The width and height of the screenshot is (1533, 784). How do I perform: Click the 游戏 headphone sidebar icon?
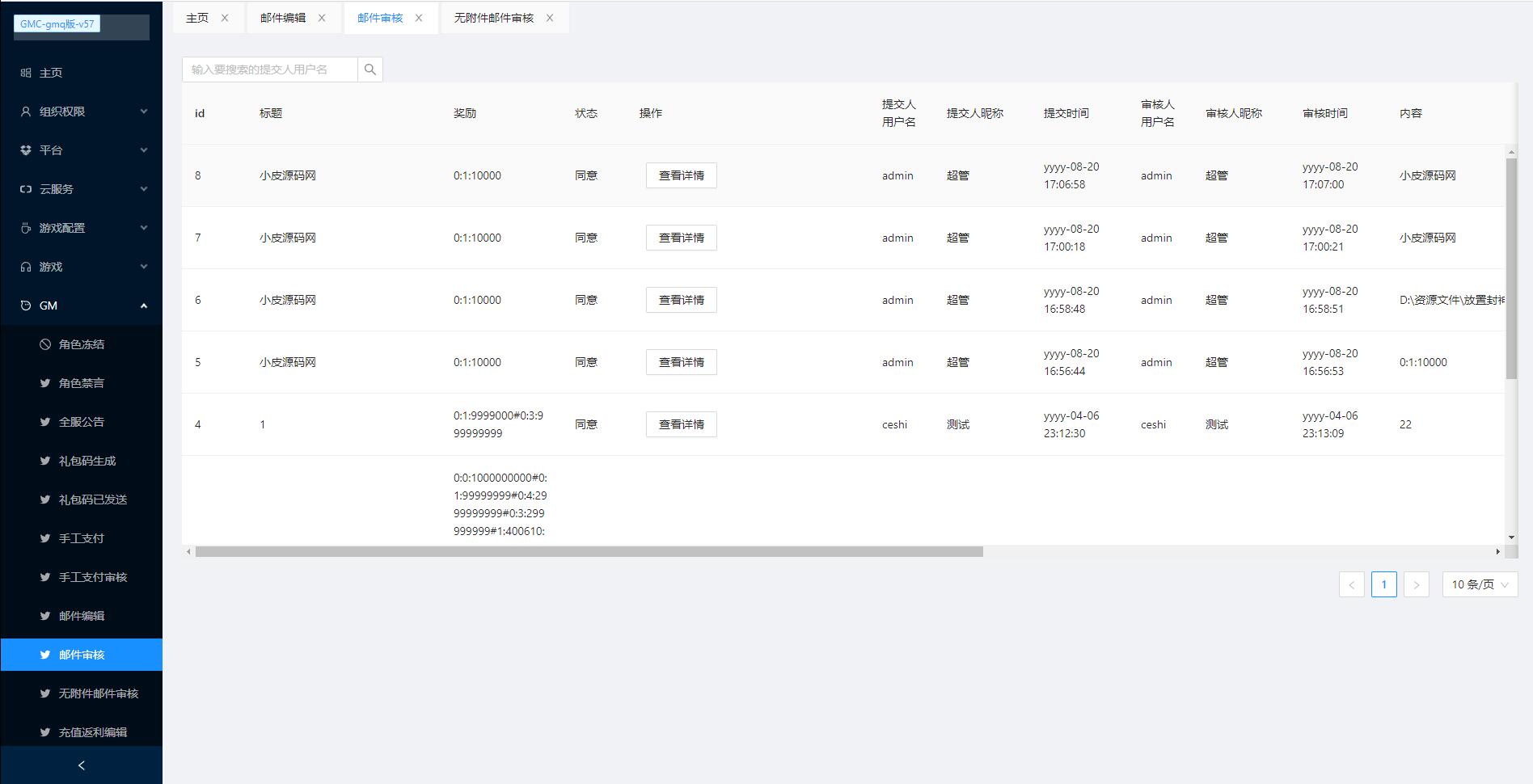click(x=24, y=266)
